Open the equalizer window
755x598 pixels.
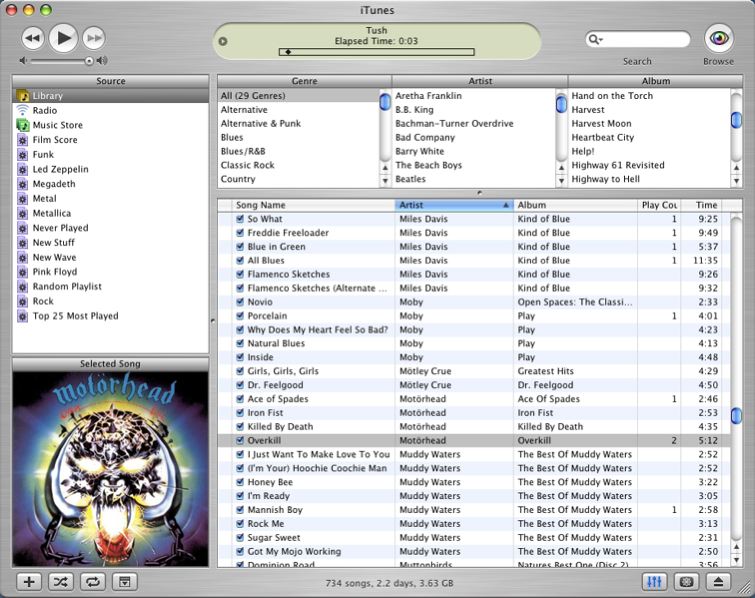point(656,581)
